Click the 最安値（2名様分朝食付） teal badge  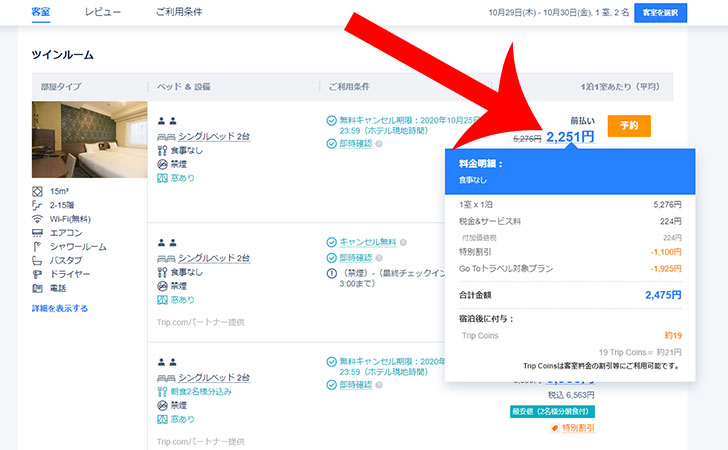click(x=552, y=411)
